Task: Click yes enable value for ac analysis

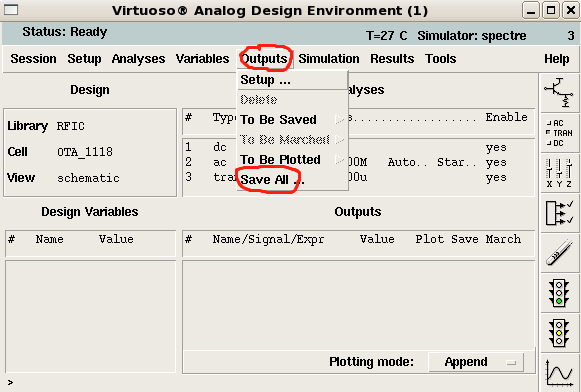Action: (x=496, y=162)
